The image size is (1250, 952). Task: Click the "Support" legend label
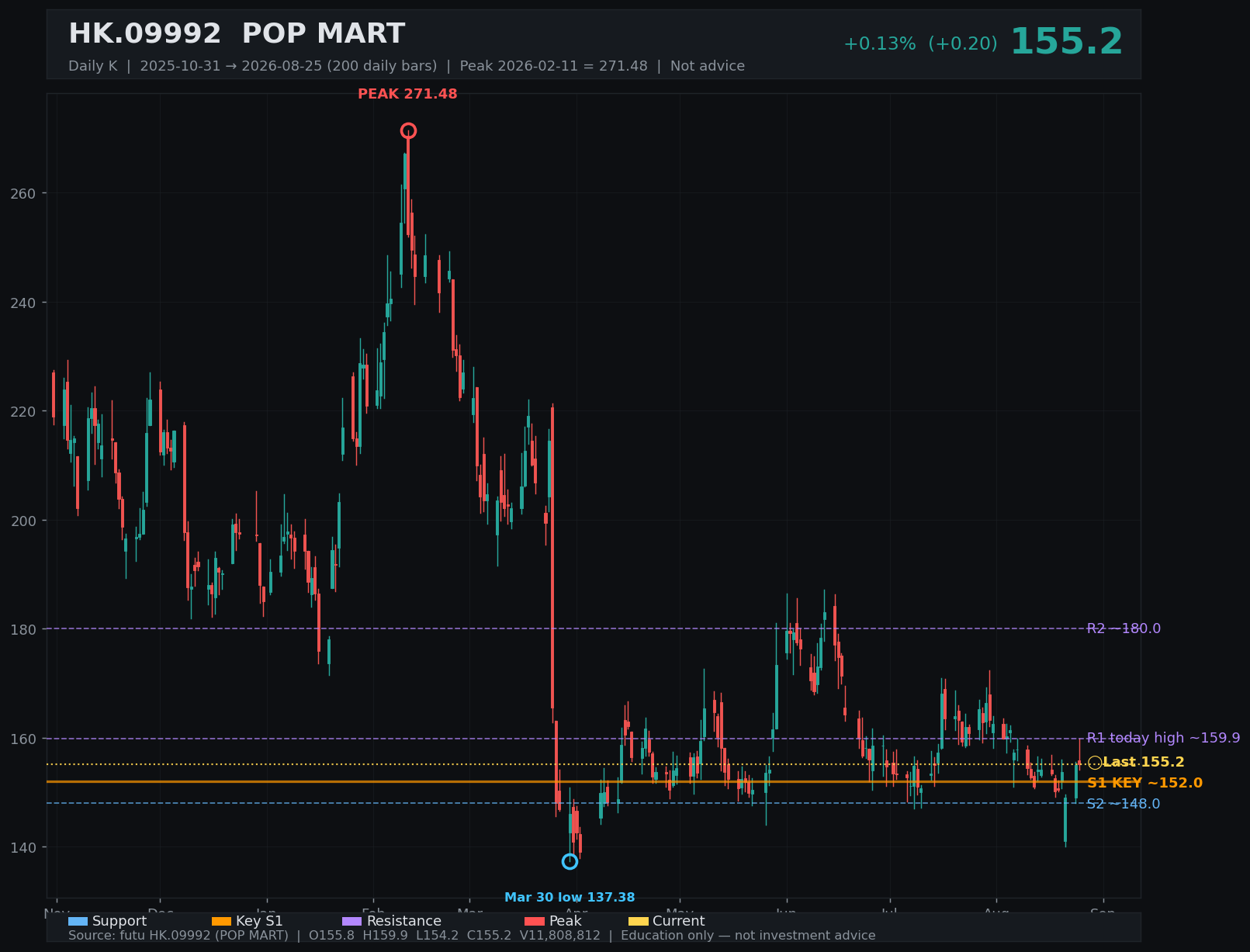119,921
